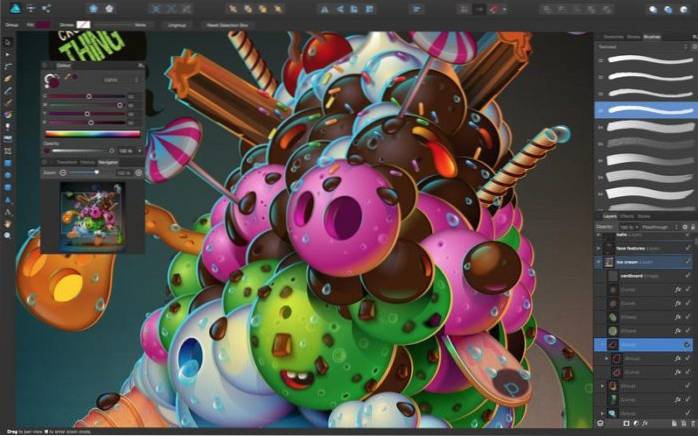Image resolution: width=698 pixels, height=436 pixels.
Task: Pick the colour picker eyedropper in Colour panel
Action: tap(69, 77)
